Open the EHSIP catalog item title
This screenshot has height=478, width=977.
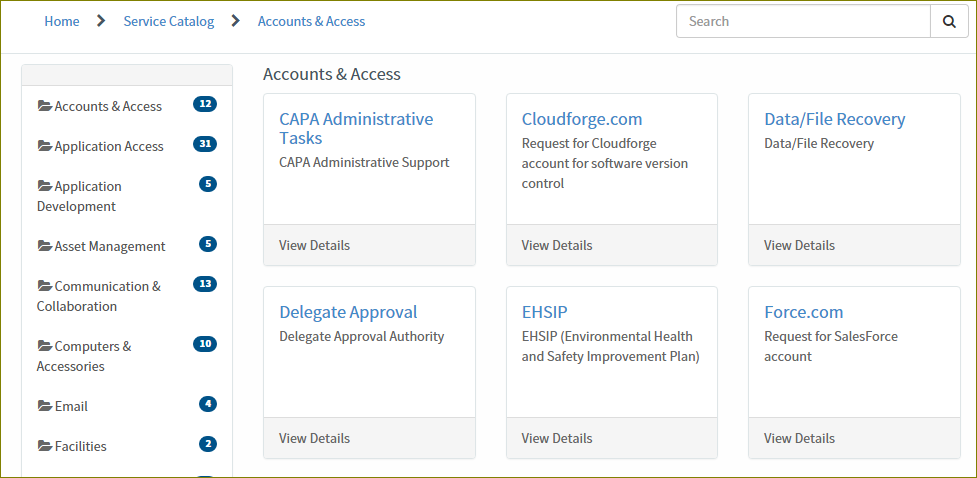[x=544, y=312]
